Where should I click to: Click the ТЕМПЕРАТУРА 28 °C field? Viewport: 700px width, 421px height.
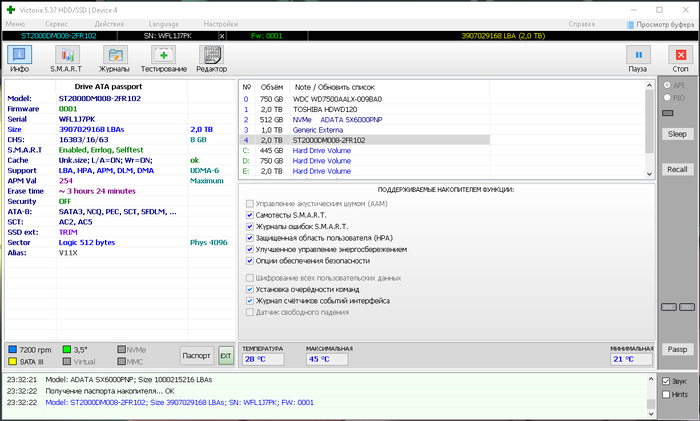pyautogui.click(x=263, y=359)
